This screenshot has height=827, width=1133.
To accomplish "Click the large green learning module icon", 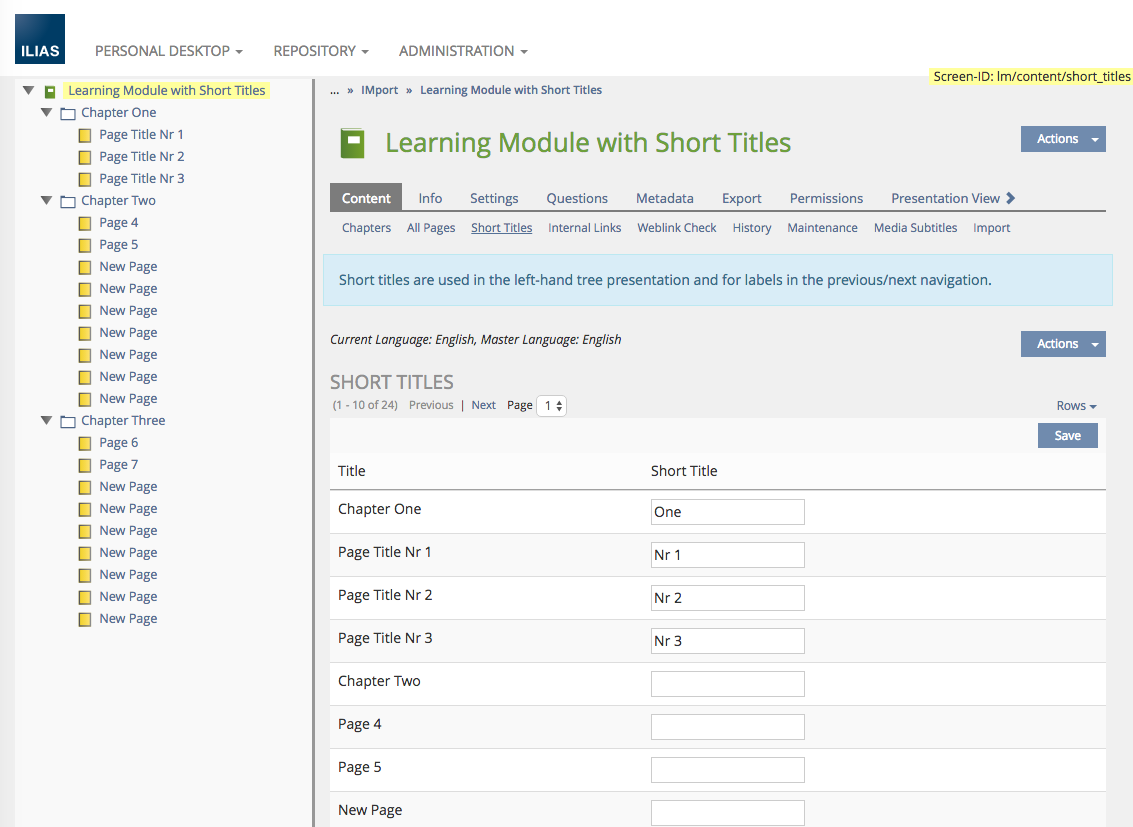I will (352, 143).
